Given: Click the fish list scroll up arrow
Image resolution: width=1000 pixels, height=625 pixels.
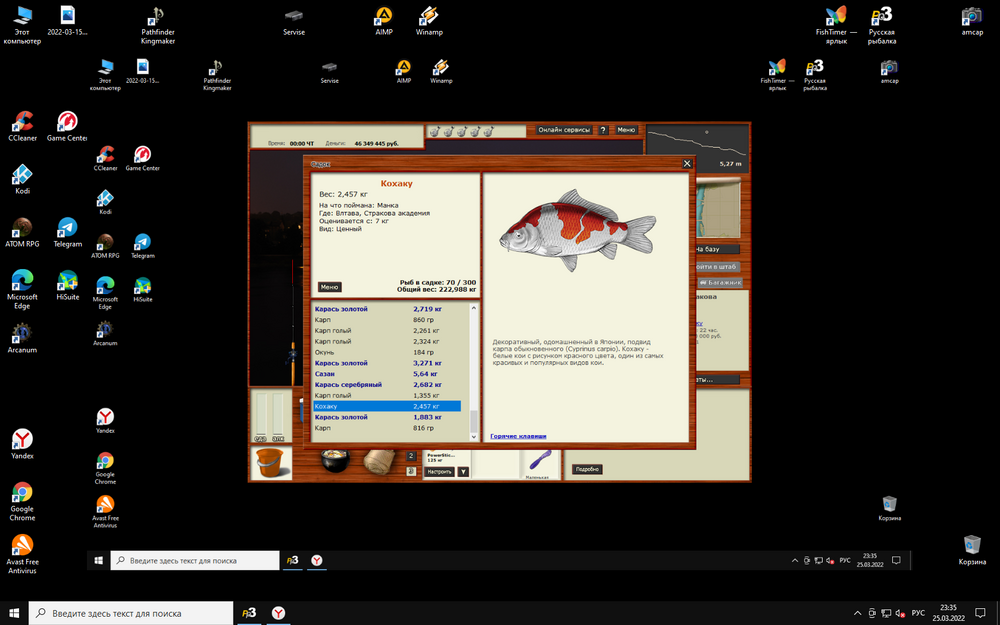Looking at the screenshot, I should [474, 308].
